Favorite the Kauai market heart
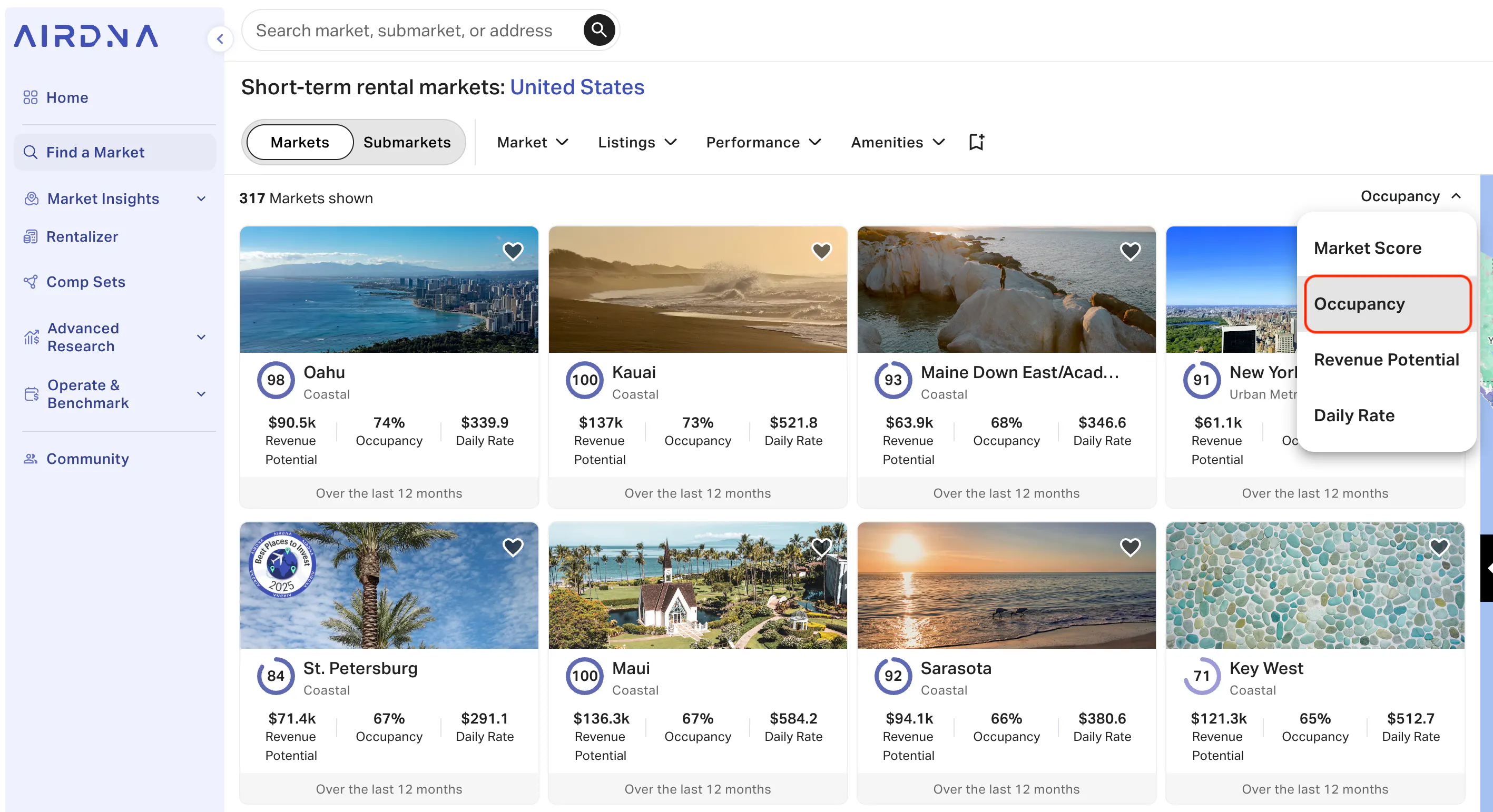1493x812 pixels. point(821,251)
